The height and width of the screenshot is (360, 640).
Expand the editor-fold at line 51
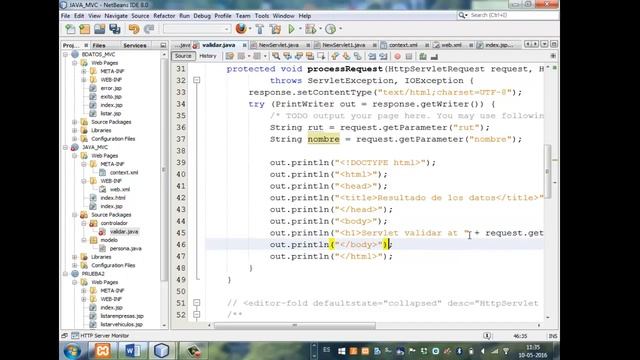(196, 303)
